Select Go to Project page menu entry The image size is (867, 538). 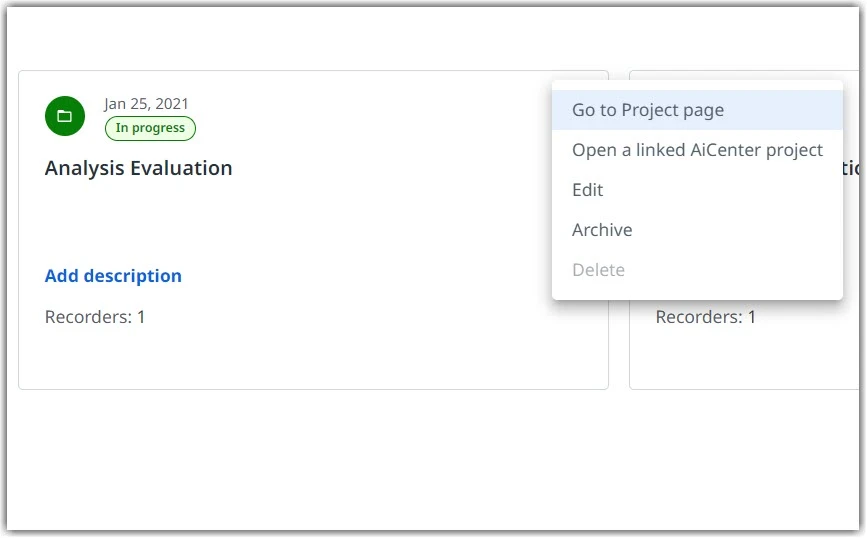tap(697, 110)
